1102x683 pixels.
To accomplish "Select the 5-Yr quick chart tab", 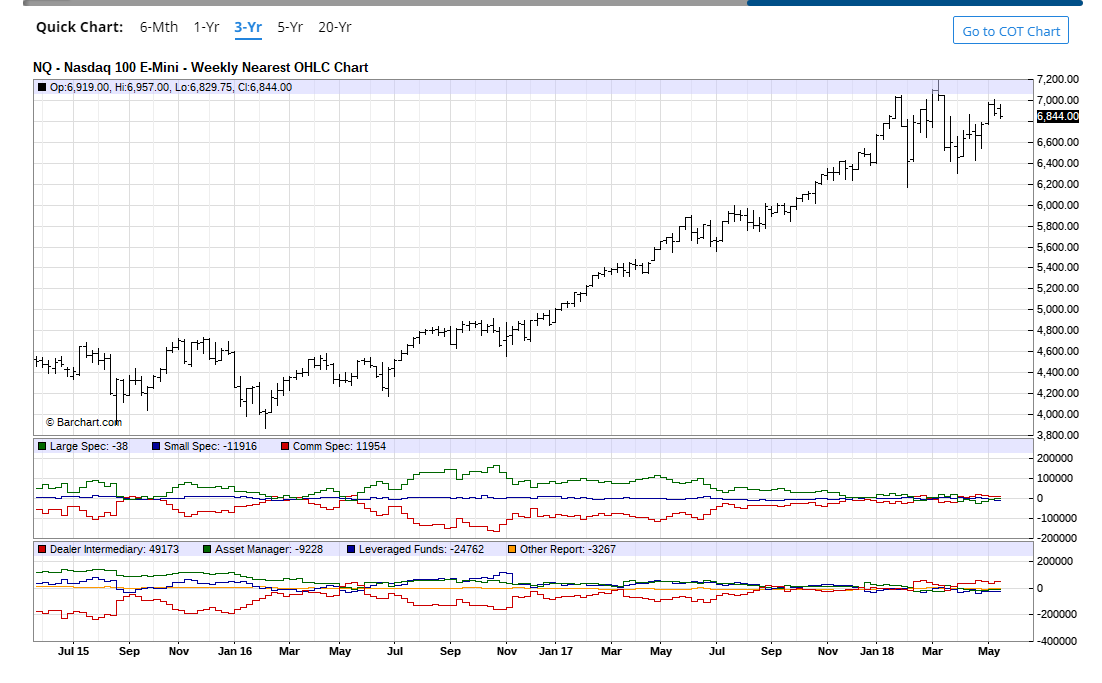I will tap(290, 27).
